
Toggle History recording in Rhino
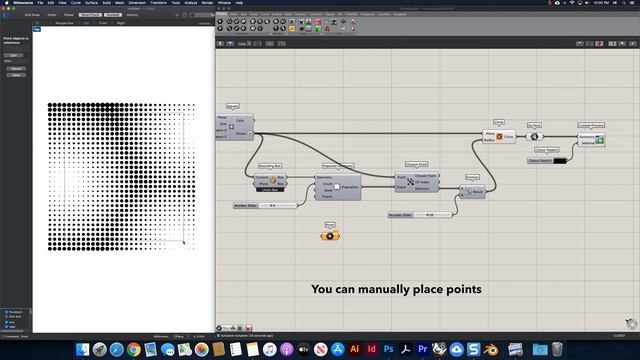coord(132,15)
